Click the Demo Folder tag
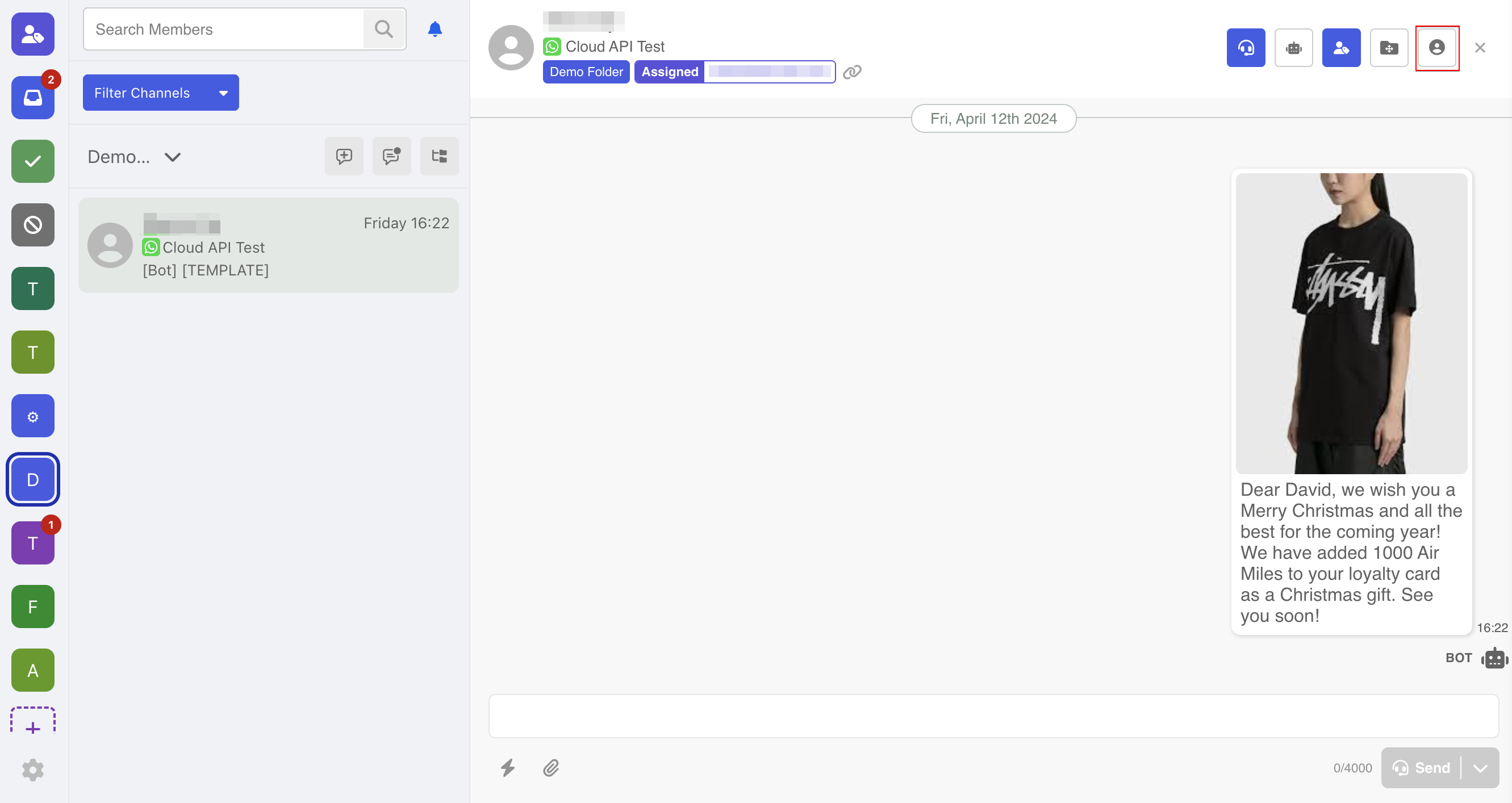Image resolution: width=1512 pixels, height=803 pixels. pyautogui.click(x=586, y=72)
